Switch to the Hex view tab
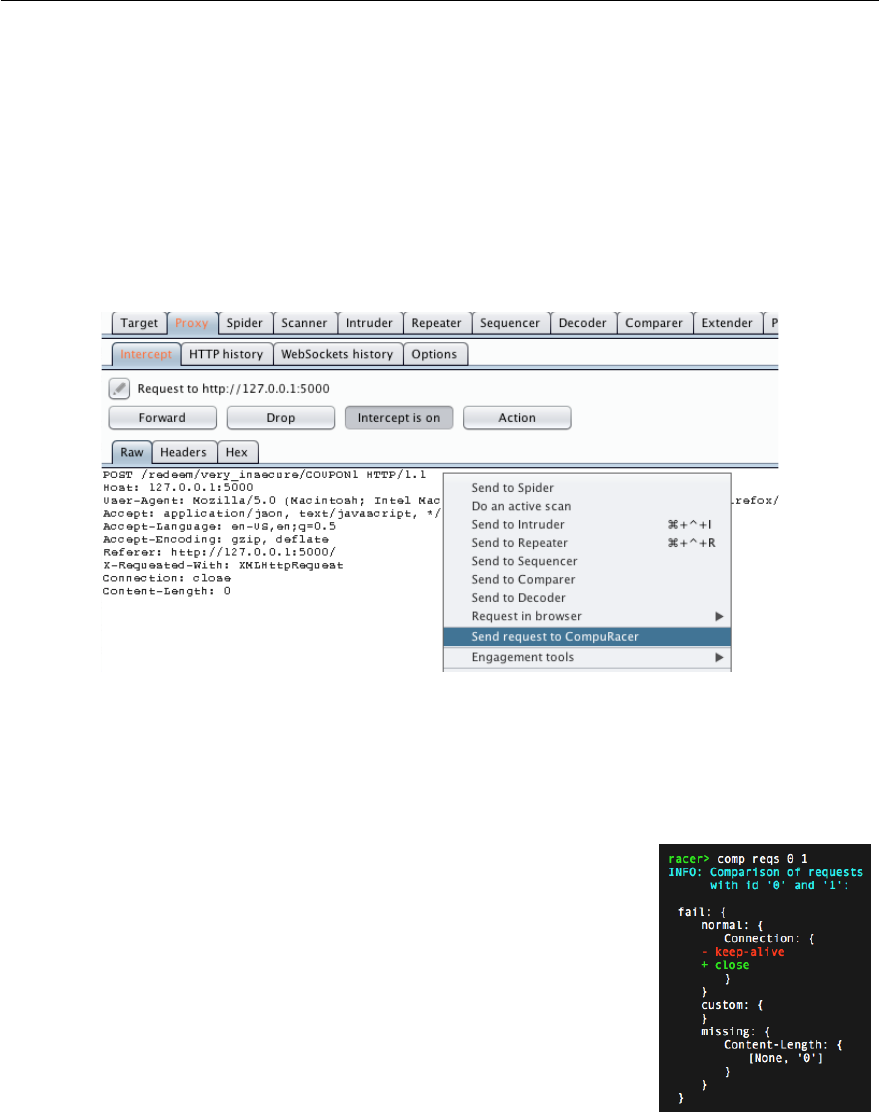This screenshot has height=1112, width=879. [237, 452]
